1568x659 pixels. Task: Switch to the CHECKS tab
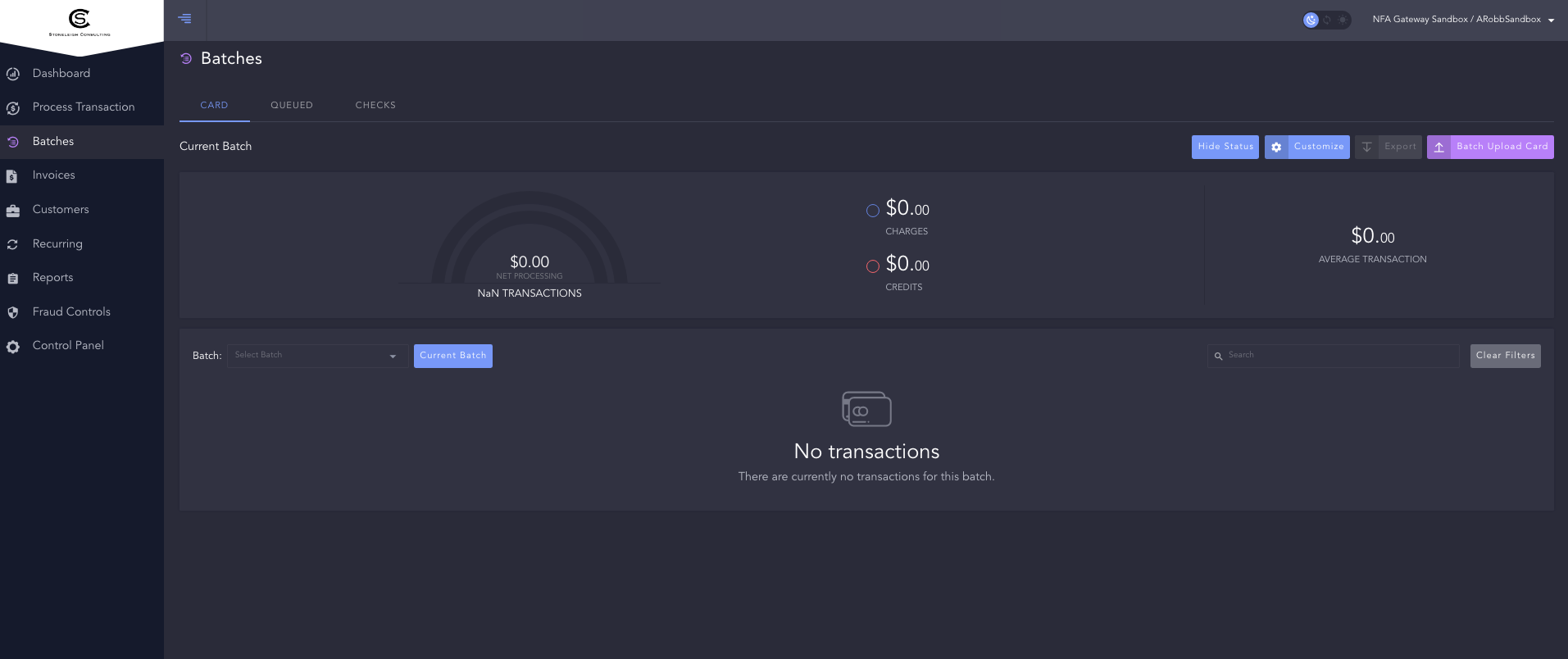pyautogui.click(x=375, y=106)
